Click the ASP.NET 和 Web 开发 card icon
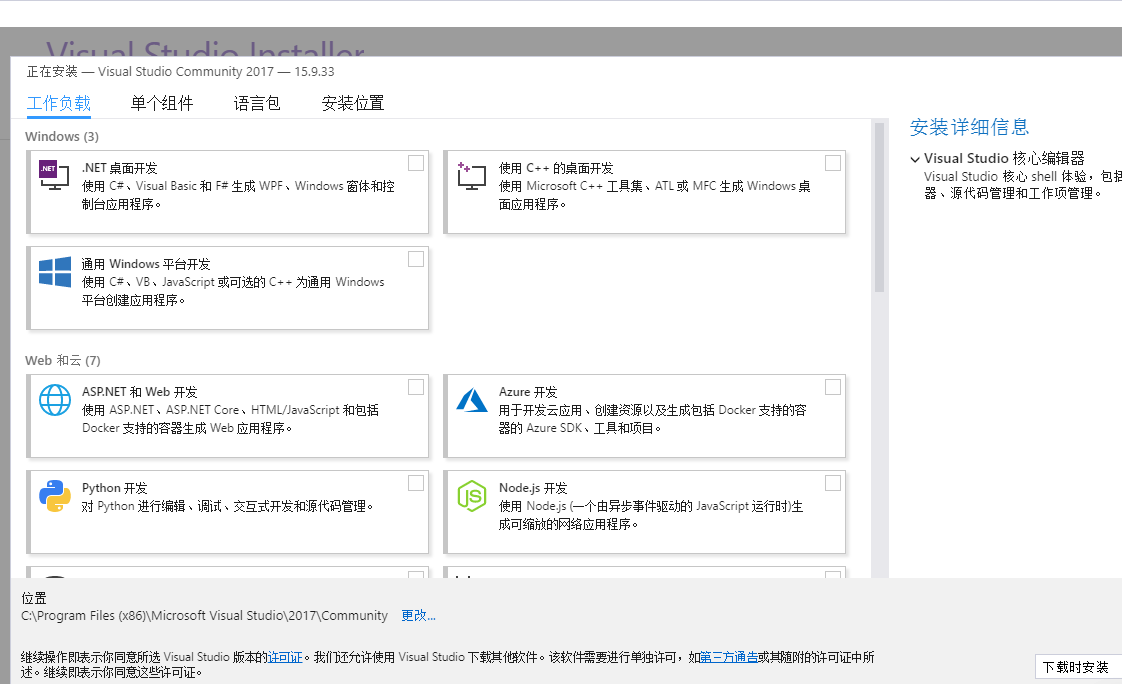Screen dimensions: 1122x684 tap(54, 397)
